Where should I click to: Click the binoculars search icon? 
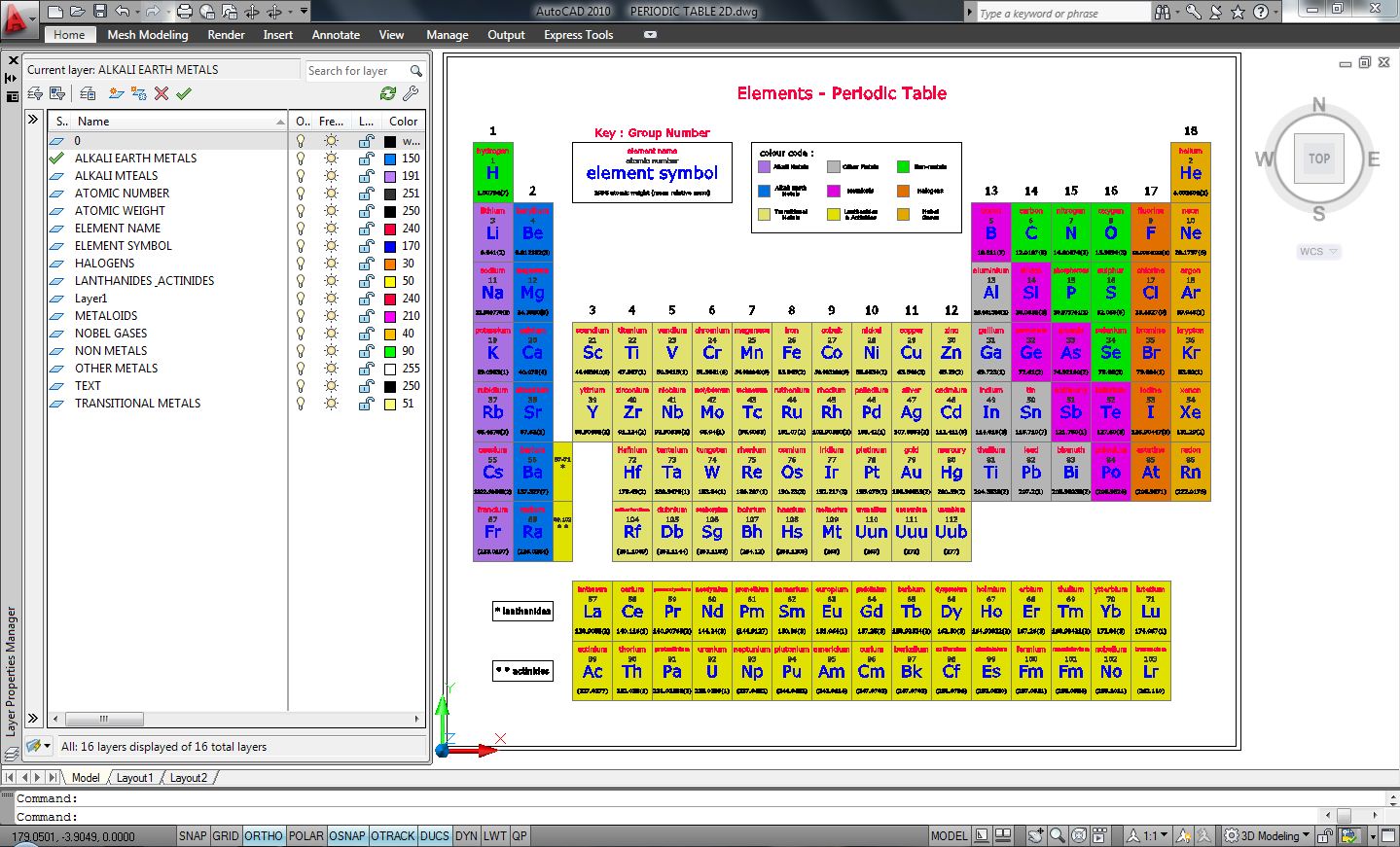1163,12
